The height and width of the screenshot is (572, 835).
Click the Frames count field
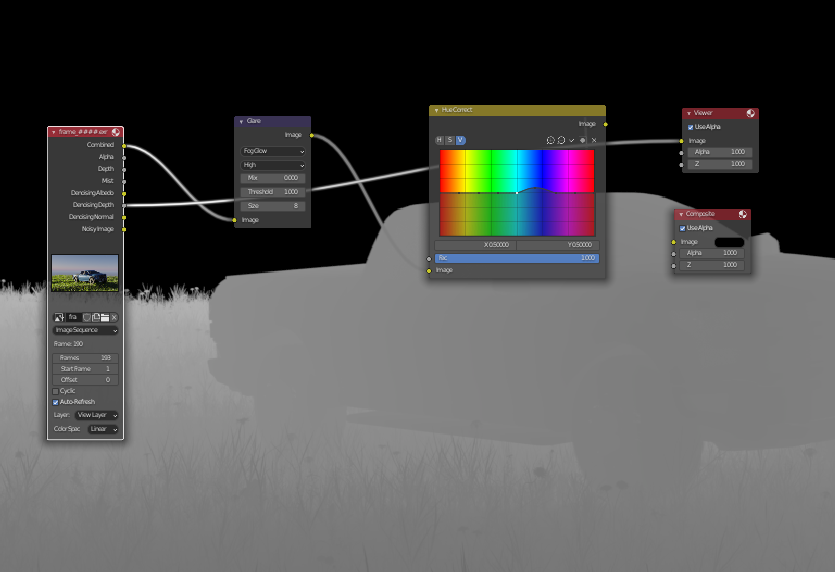point(85,358)
